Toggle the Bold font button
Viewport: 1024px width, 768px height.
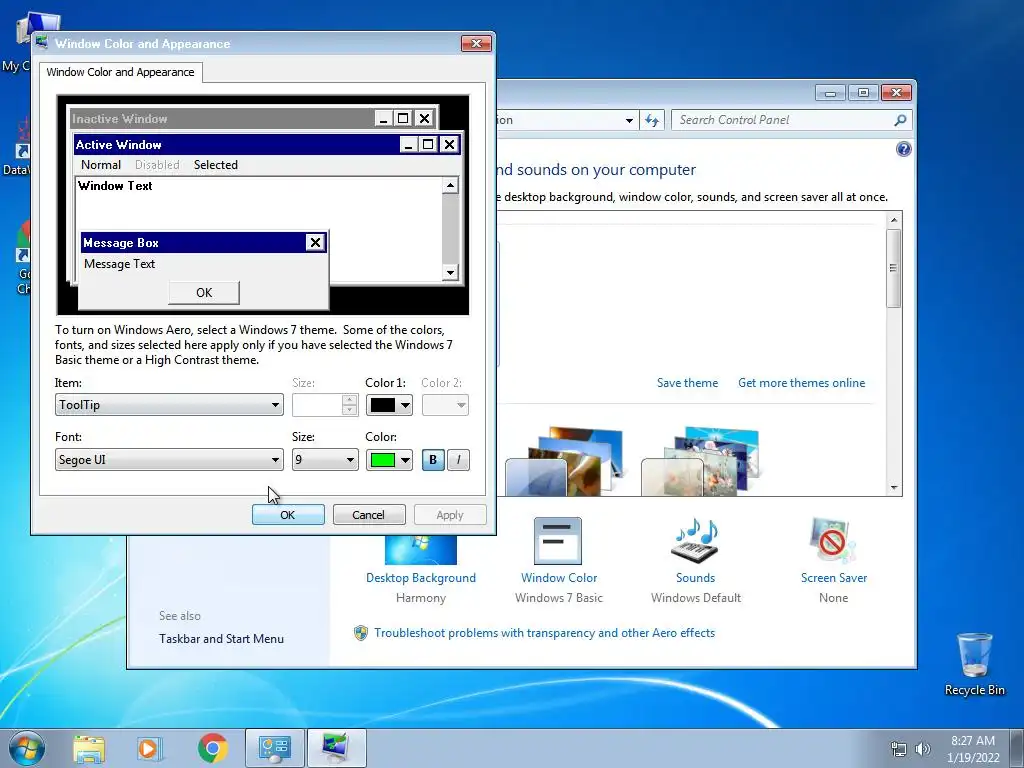[x=432, y=460]
